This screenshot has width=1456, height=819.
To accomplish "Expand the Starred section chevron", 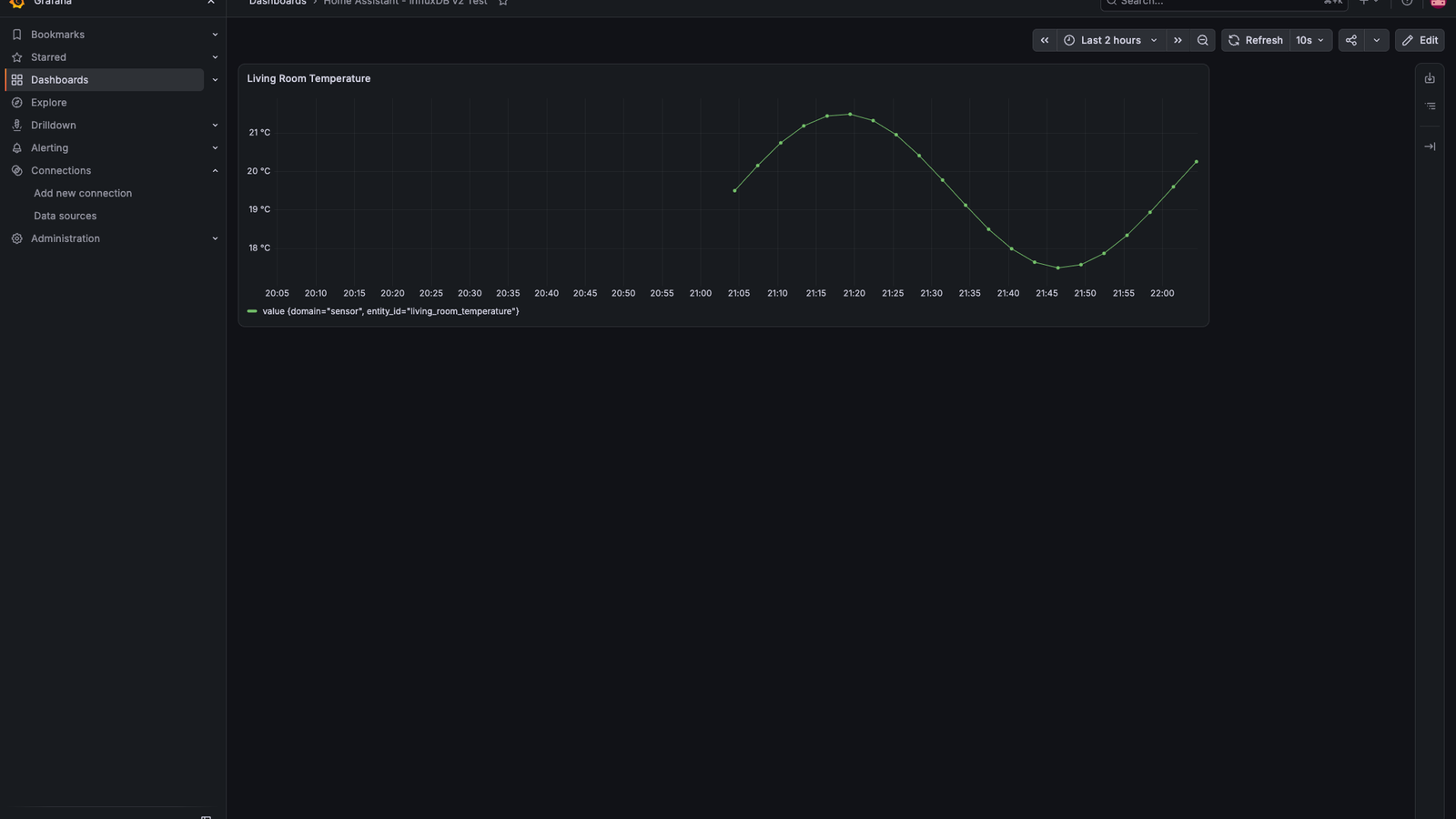I will coord(215,57).
